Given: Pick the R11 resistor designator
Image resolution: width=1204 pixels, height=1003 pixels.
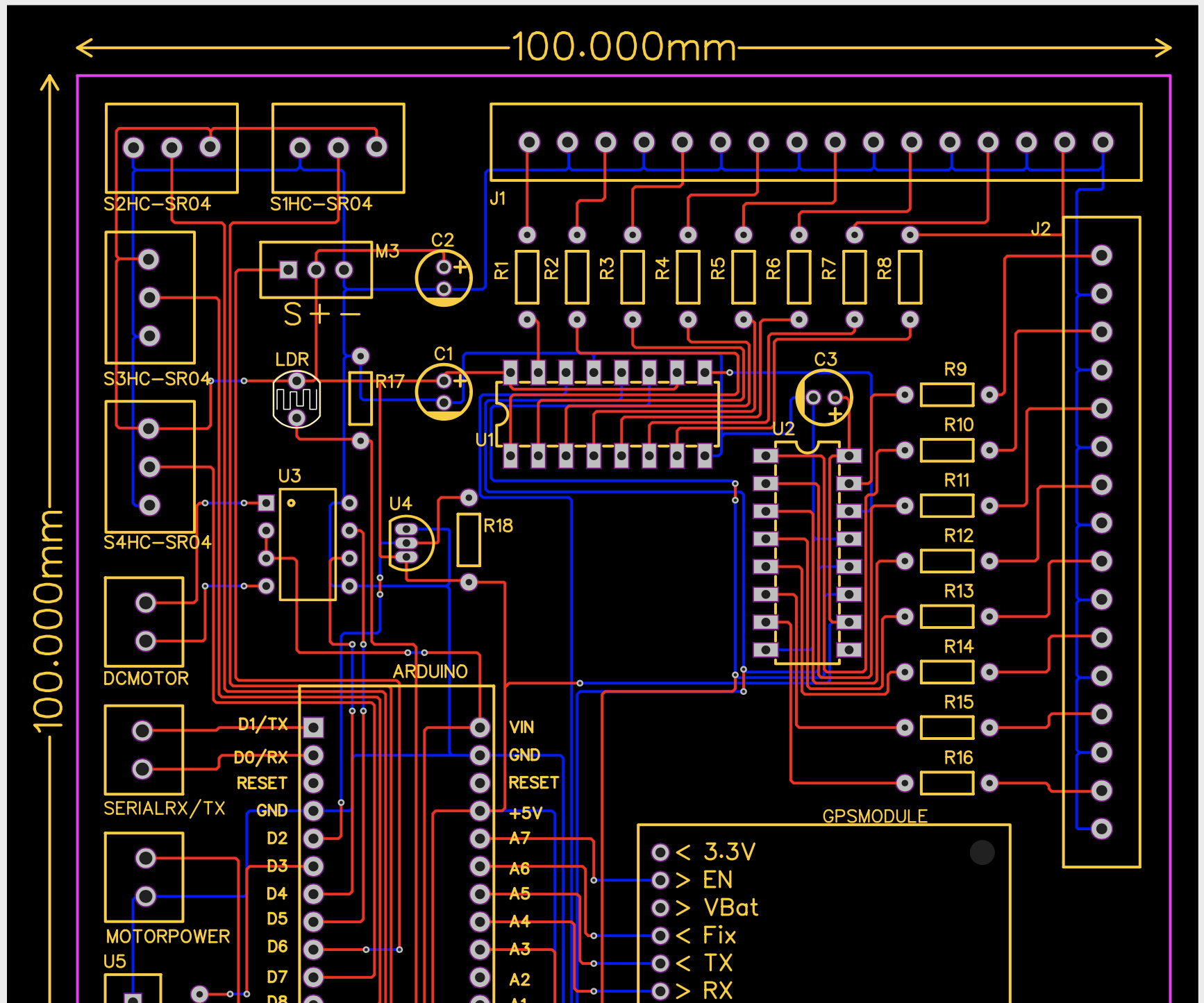Looking at the screenshot, I should 957,480.
